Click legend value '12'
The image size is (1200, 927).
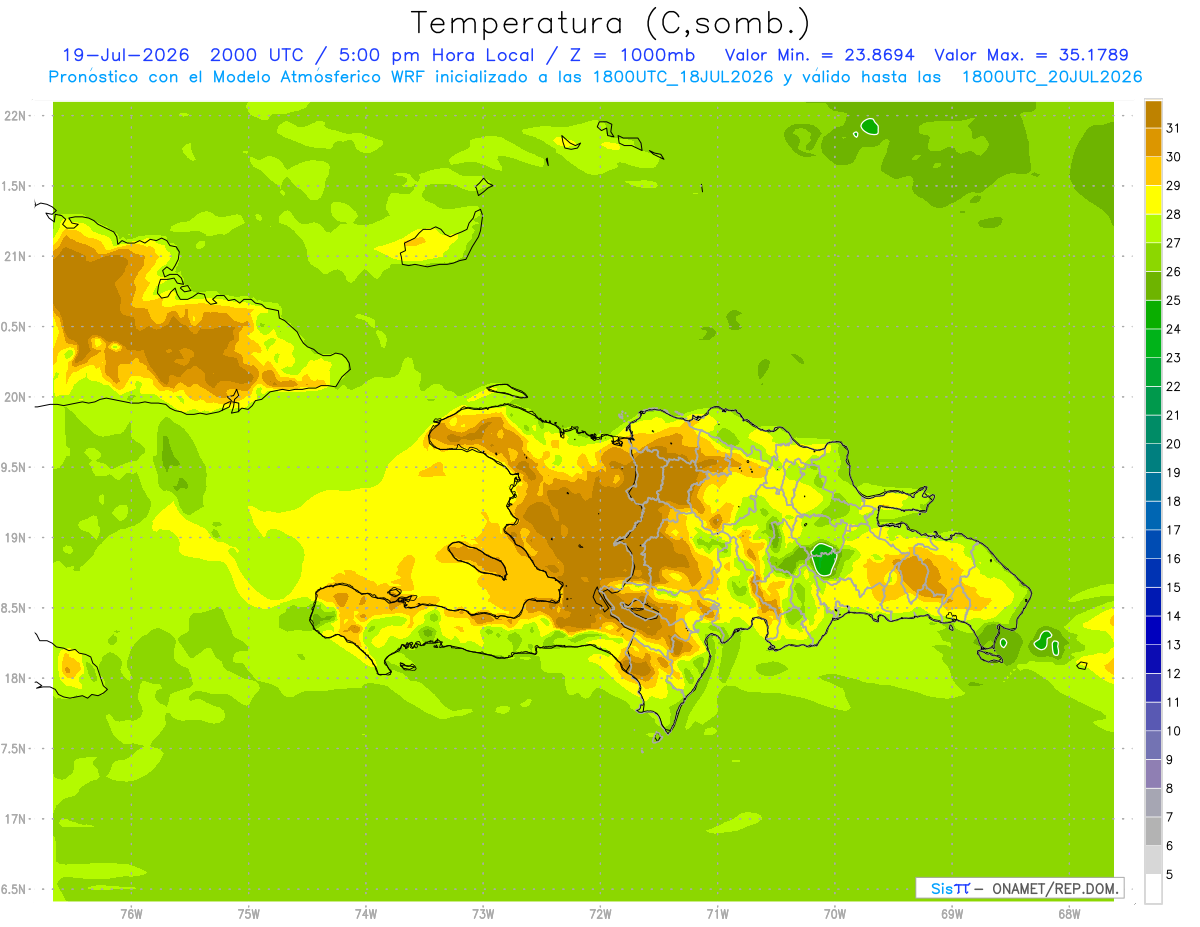pyautogui.click(x=1174, y=674)
